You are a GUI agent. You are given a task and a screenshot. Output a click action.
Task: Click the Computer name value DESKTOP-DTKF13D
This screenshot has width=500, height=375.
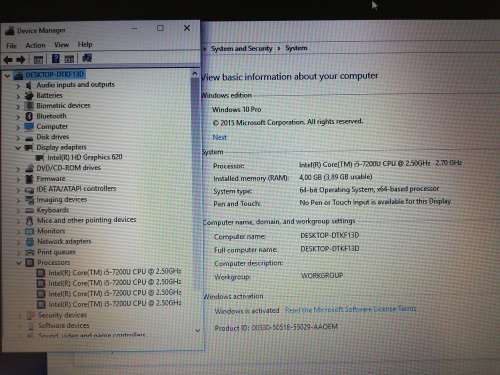pyautogui.click(x=330, y=235)
